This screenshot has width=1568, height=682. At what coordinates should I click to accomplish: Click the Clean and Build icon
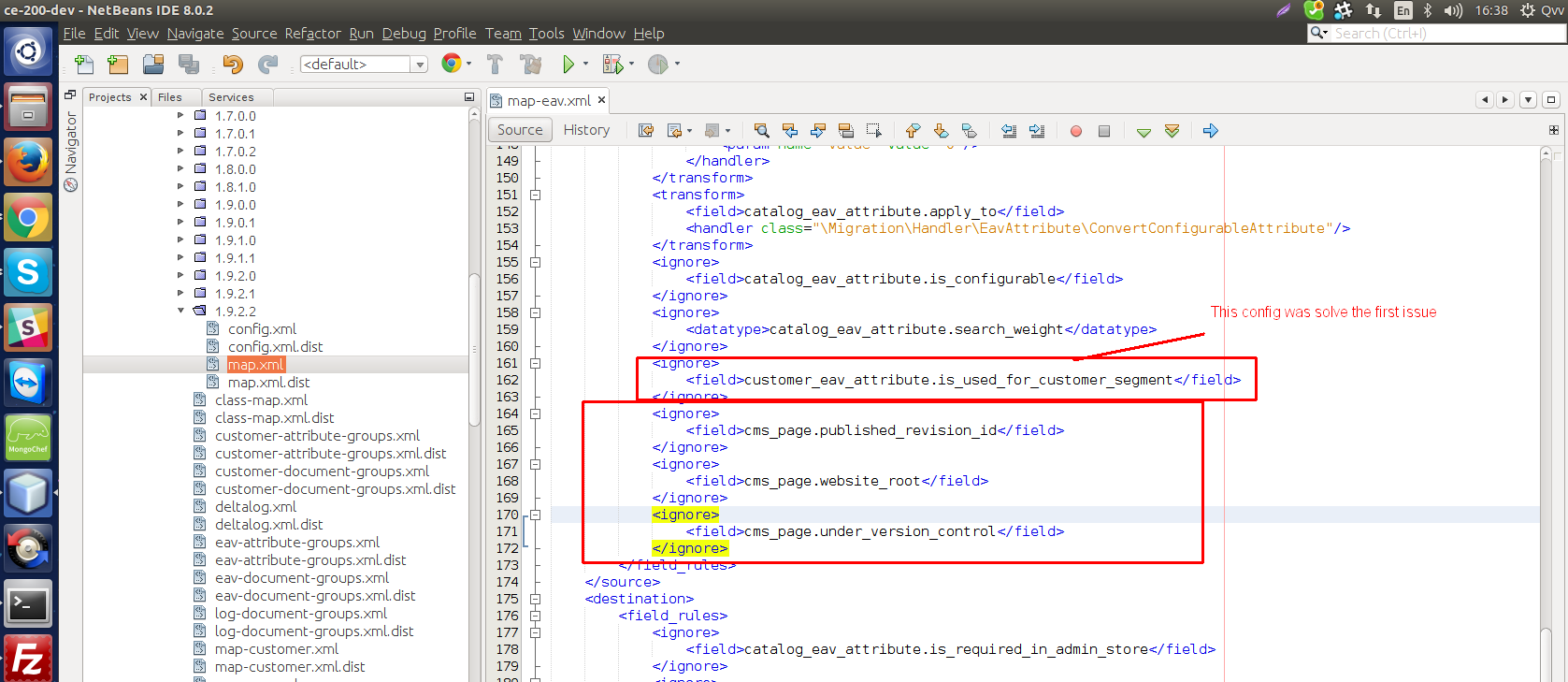(x=531, y=65)
